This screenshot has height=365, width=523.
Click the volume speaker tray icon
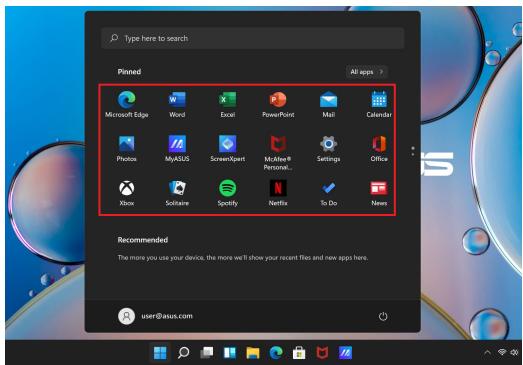tap(514, 352)
